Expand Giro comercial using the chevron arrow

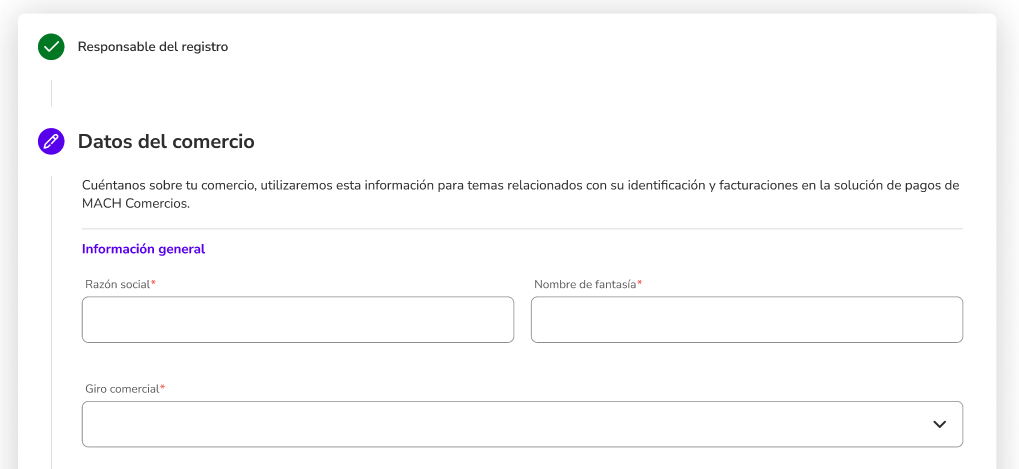point(939,424)
